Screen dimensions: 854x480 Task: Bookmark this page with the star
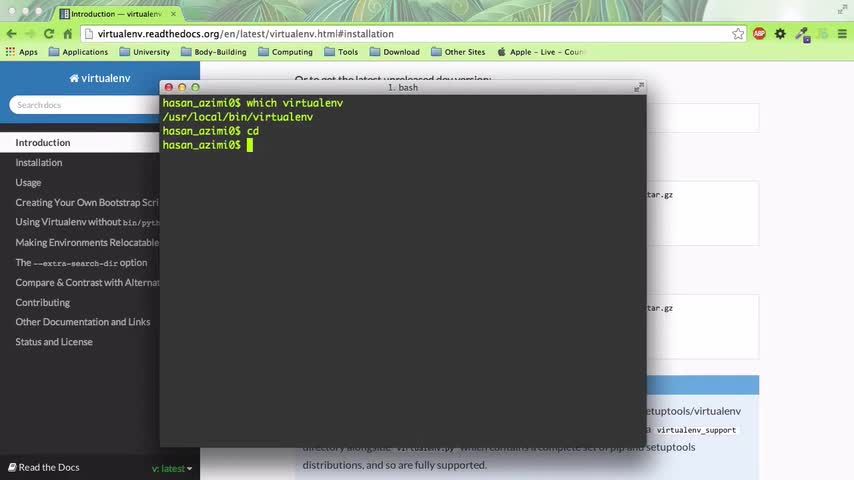pos(738,34)
